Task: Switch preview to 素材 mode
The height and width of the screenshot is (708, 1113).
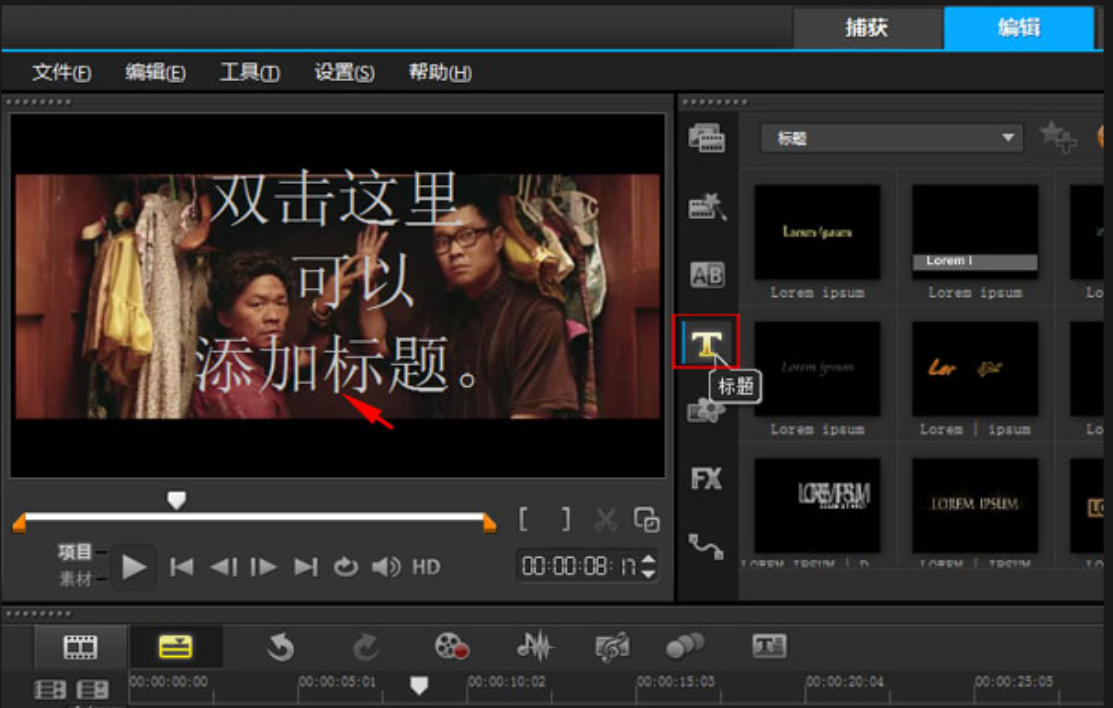Action: click(75, 579)
